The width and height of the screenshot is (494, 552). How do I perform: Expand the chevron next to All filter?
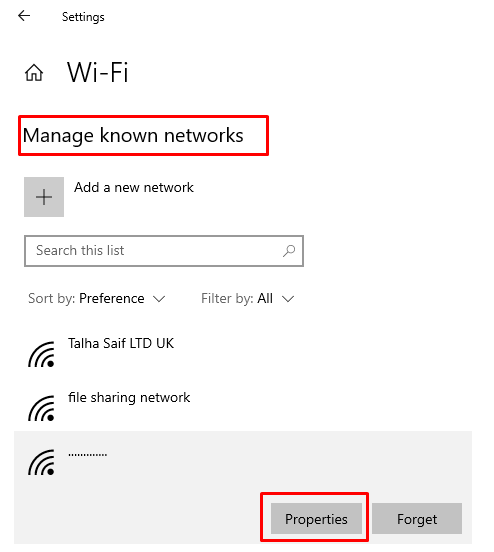point(288,299)
